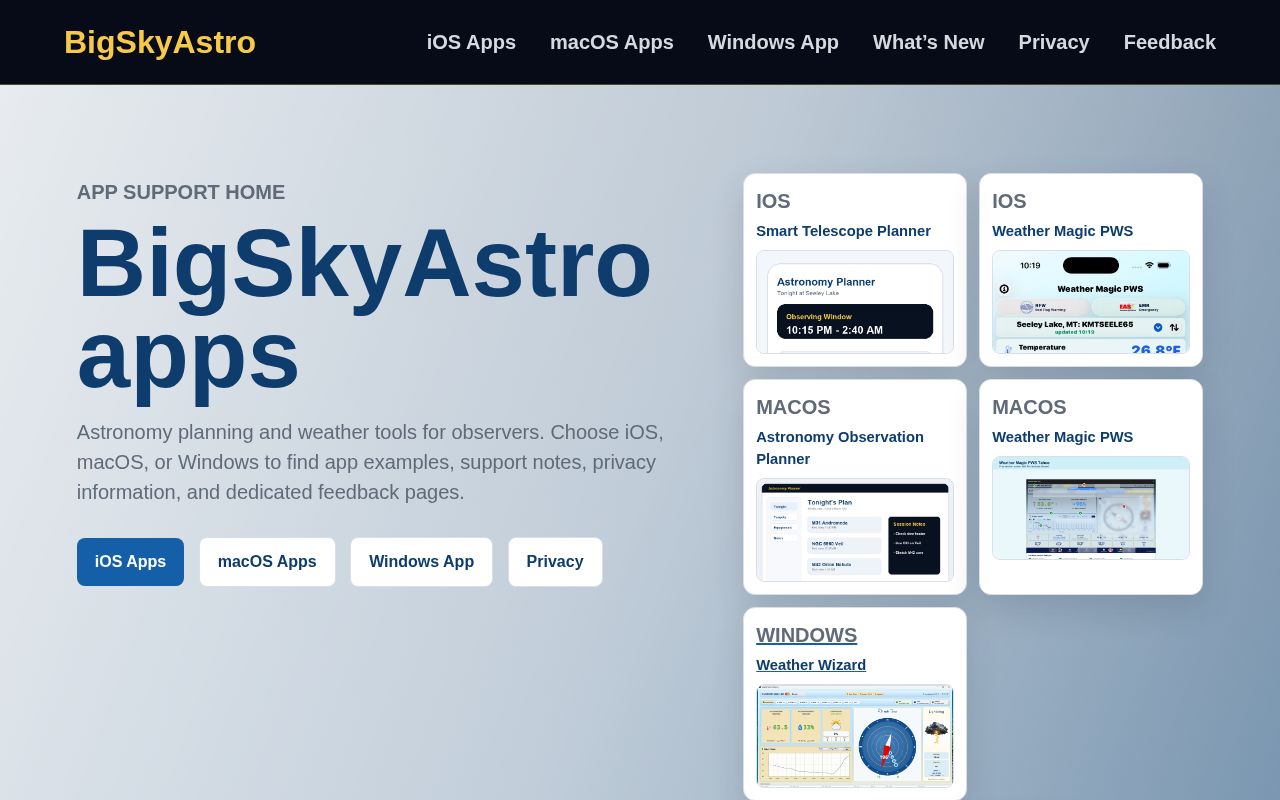
Task: Open macOS Apps in the top navigation
Action: [612, 42]
